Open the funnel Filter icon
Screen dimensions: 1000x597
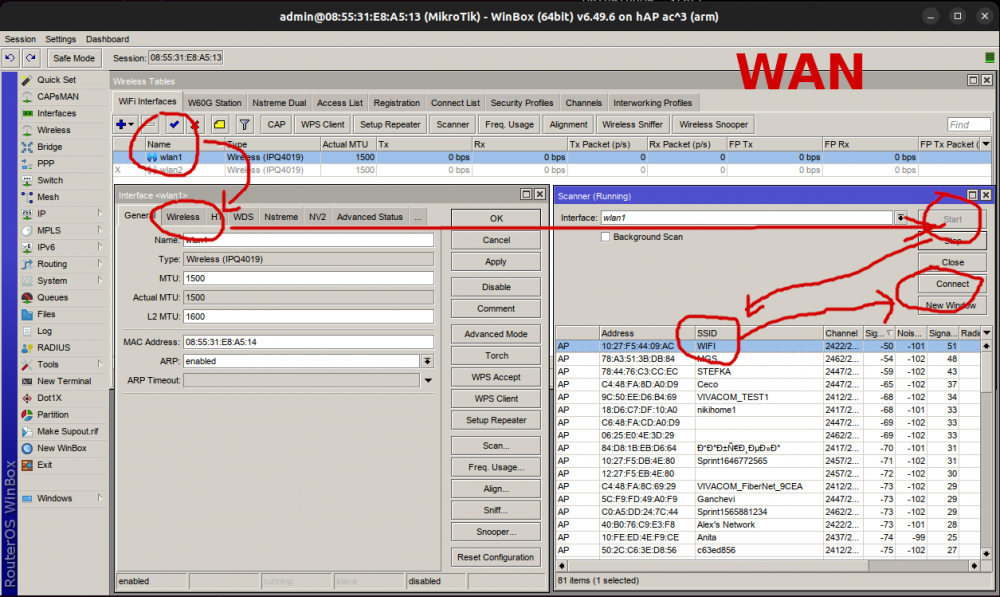pyautogui.click(x=244, y=125)
